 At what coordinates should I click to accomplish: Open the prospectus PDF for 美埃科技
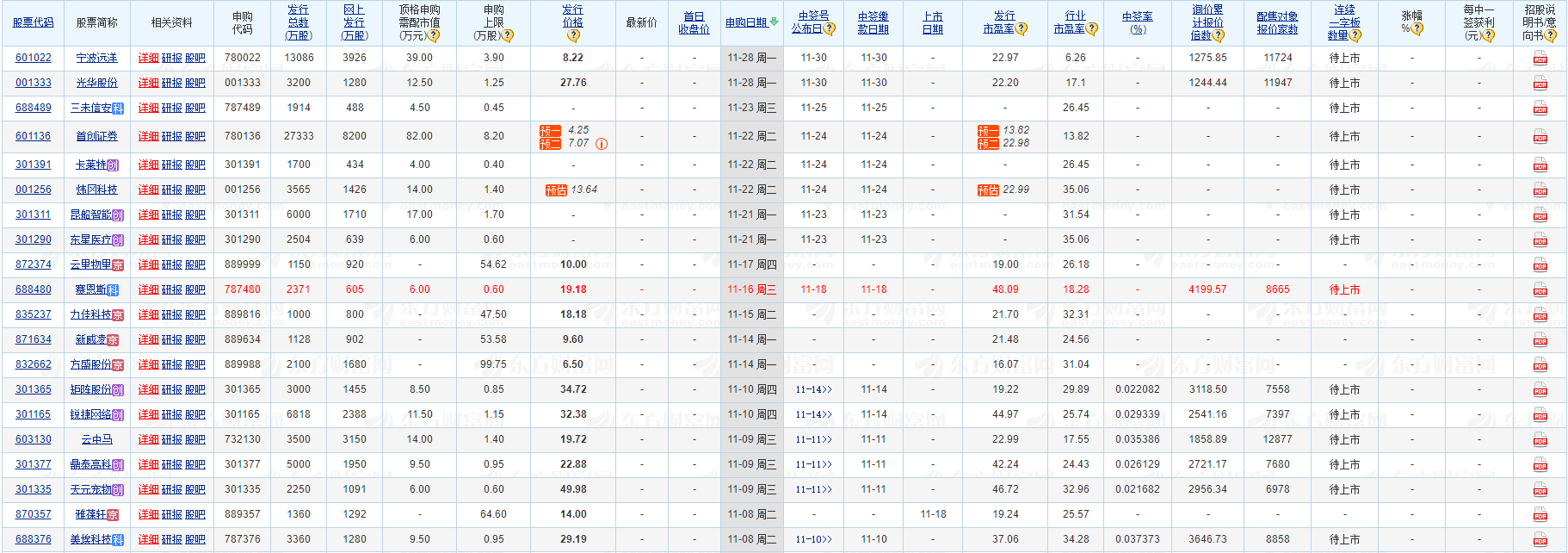pos(1540,540)
